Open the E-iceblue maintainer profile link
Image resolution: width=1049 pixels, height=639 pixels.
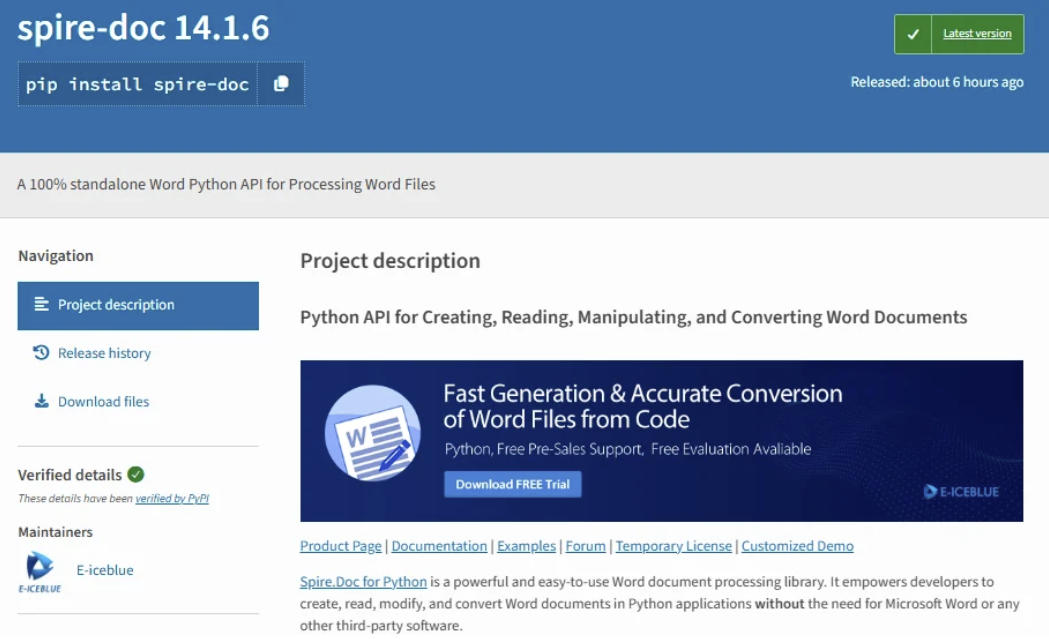coord(105,570)
